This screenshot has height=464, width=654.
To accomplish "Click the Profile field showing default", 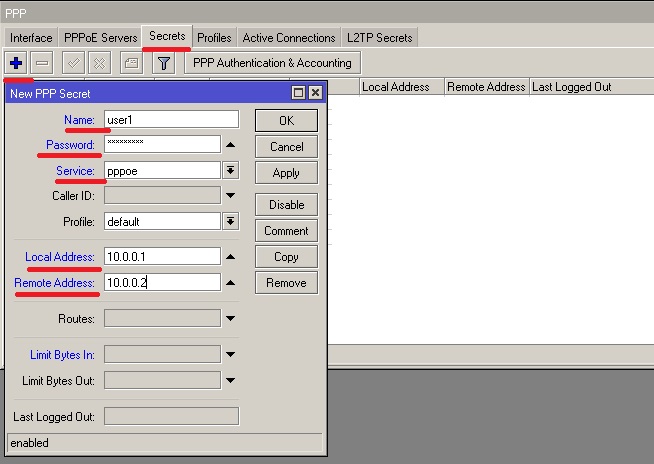I will [x=162, y=222].
